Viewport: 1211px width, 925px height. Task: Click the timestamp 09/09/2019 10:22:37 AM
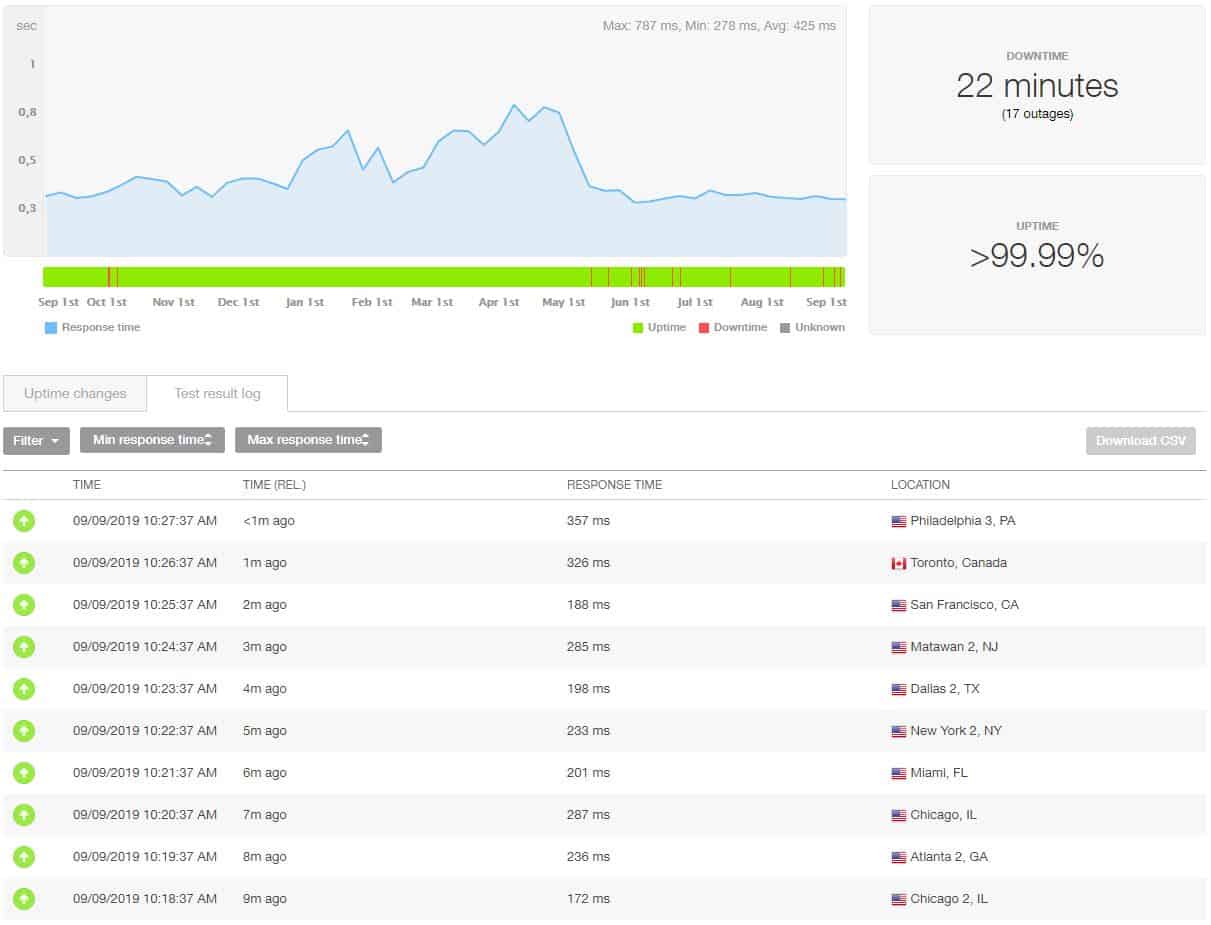(x=145, y=731)
